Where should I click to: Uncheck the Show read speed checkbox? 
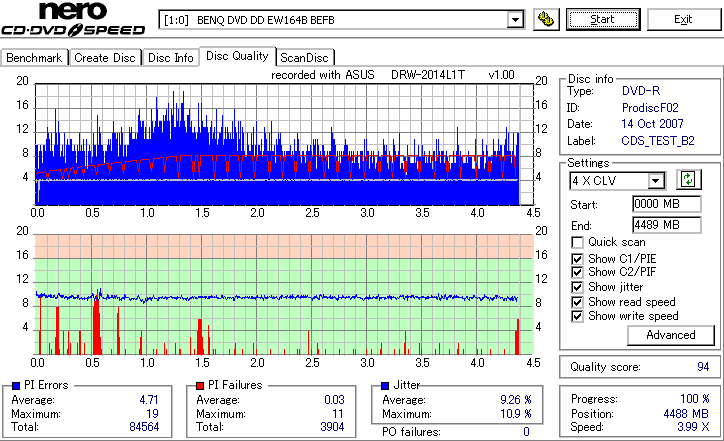pyautogui.click(x=577, y=302)
